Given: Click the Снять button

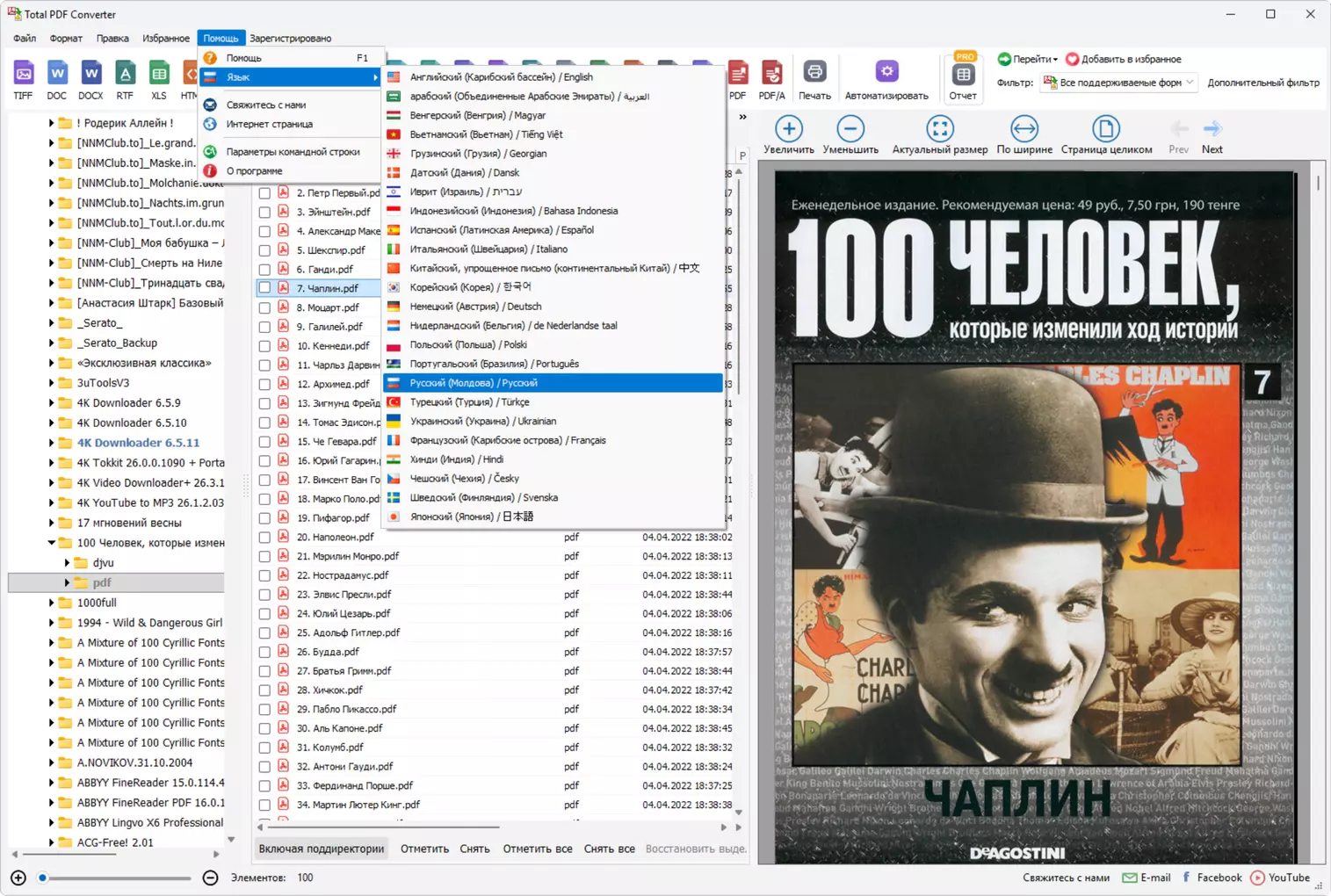Looking at the screenshot, I should point(475,849).
